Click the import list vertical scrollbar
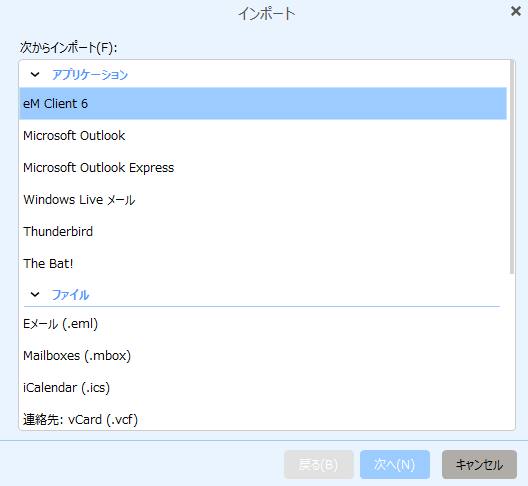 pyautogui.click(x=512, y=167)
